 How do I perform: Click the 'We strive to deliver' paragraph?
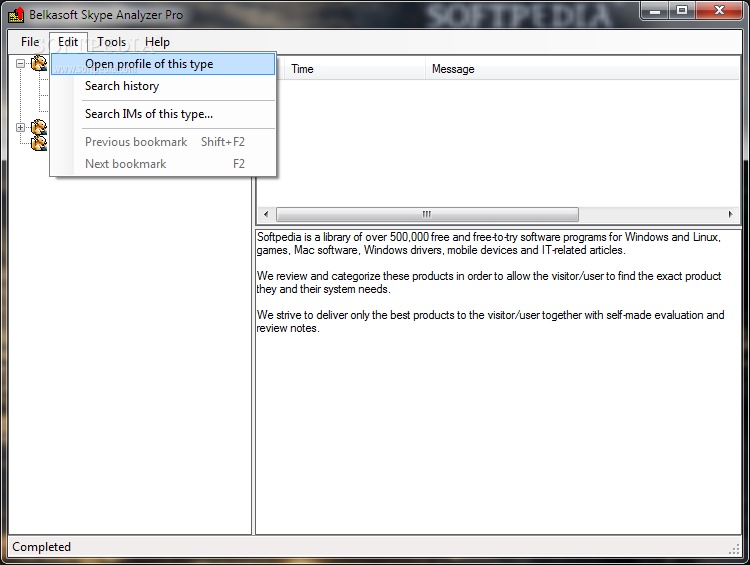pyautogui.click(x=490, y=321)
